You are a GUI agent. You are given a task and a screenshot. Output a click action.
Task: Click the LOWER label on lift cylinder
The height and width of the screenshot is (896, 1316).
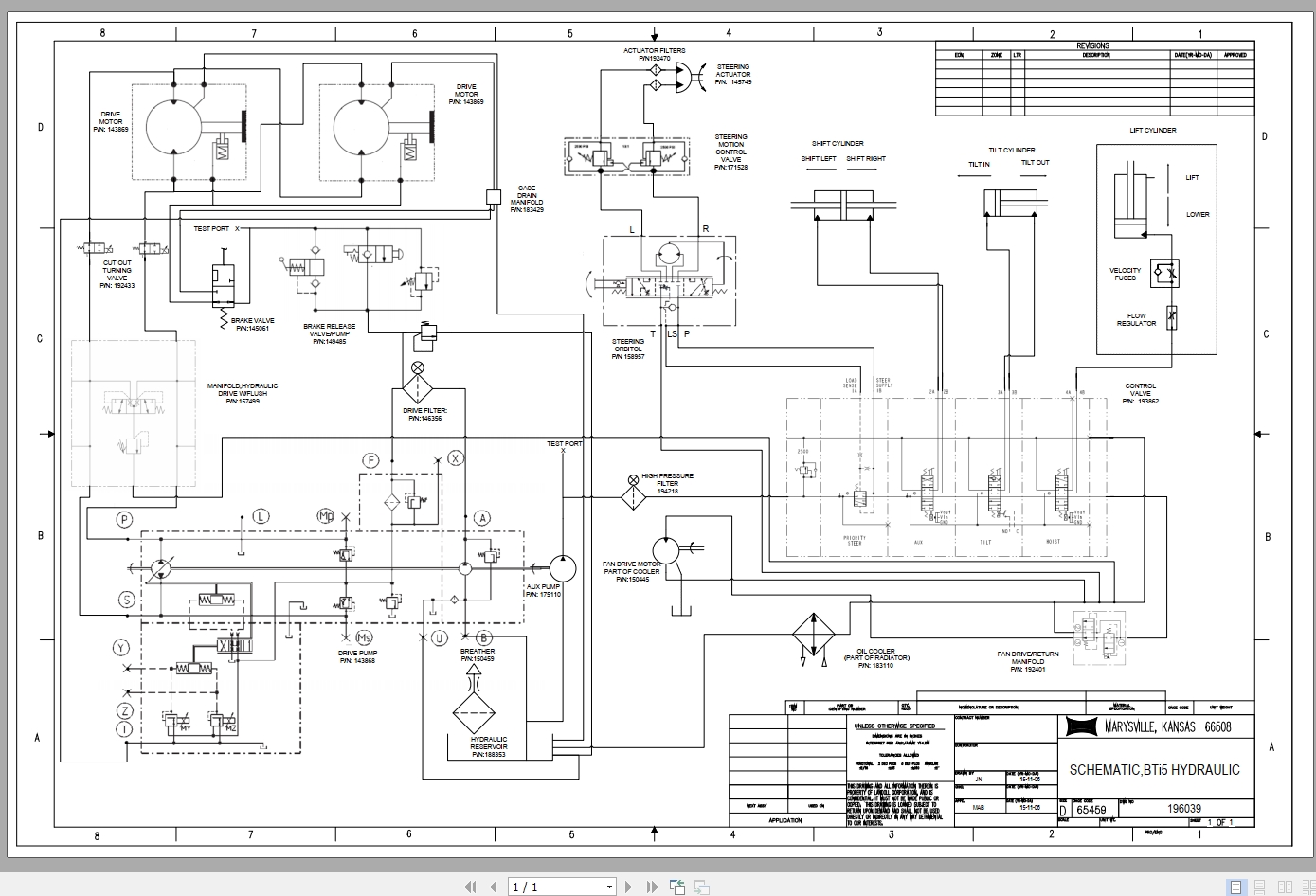1198,214
